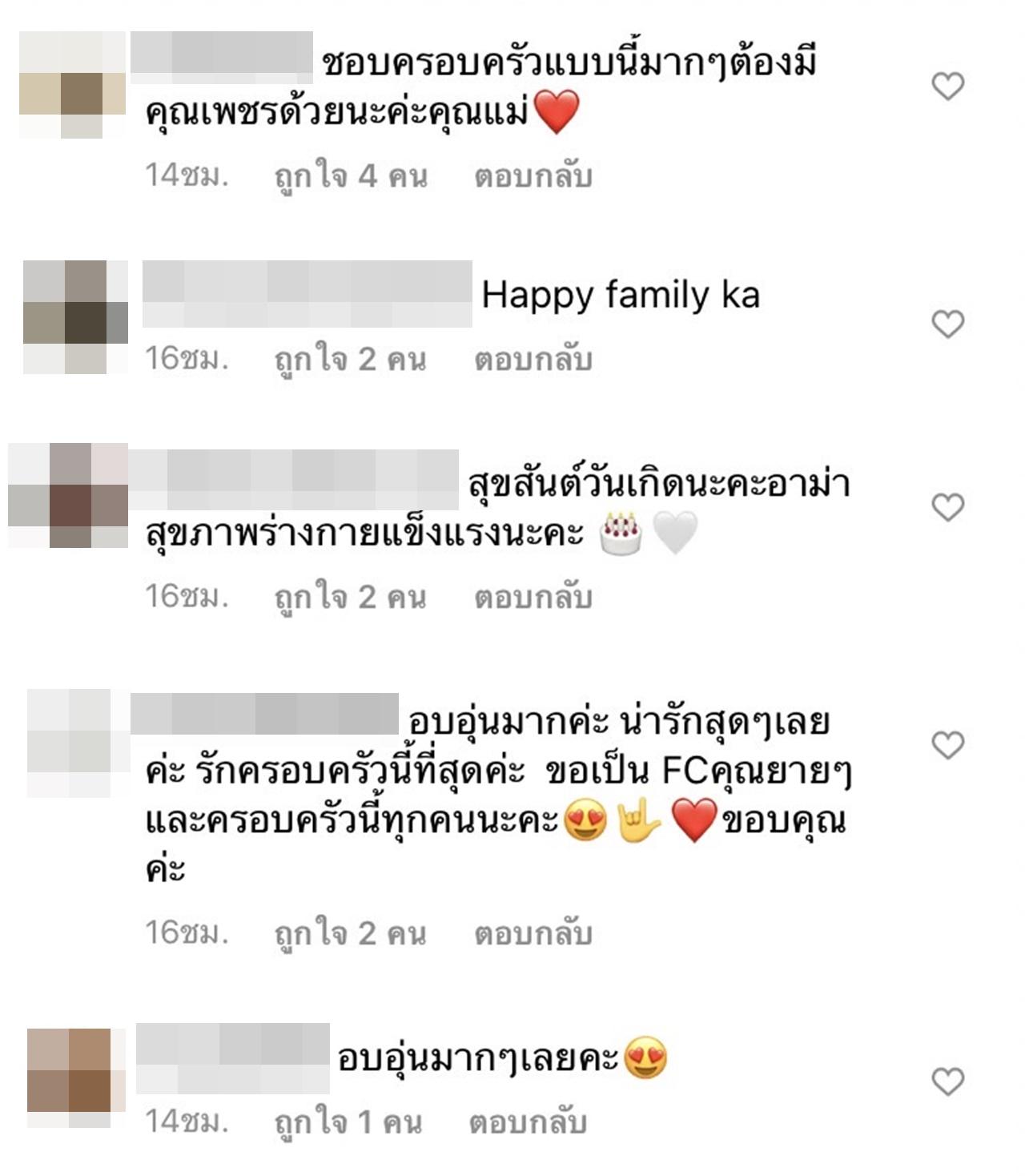Open avatar of the last commenter
Viewport: 1025px width, 1176px height.
(76, 1077)
